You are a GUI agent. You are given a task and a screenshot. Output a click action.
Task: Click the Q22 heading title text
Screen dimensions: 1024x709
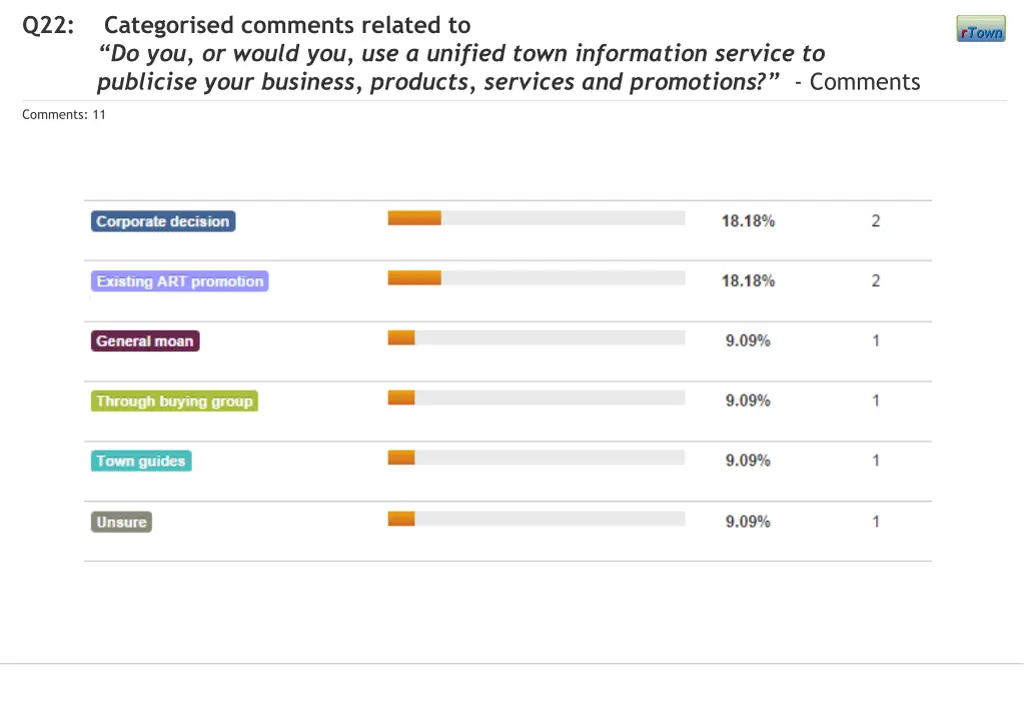pyautogui.click(x=286, y=25)
